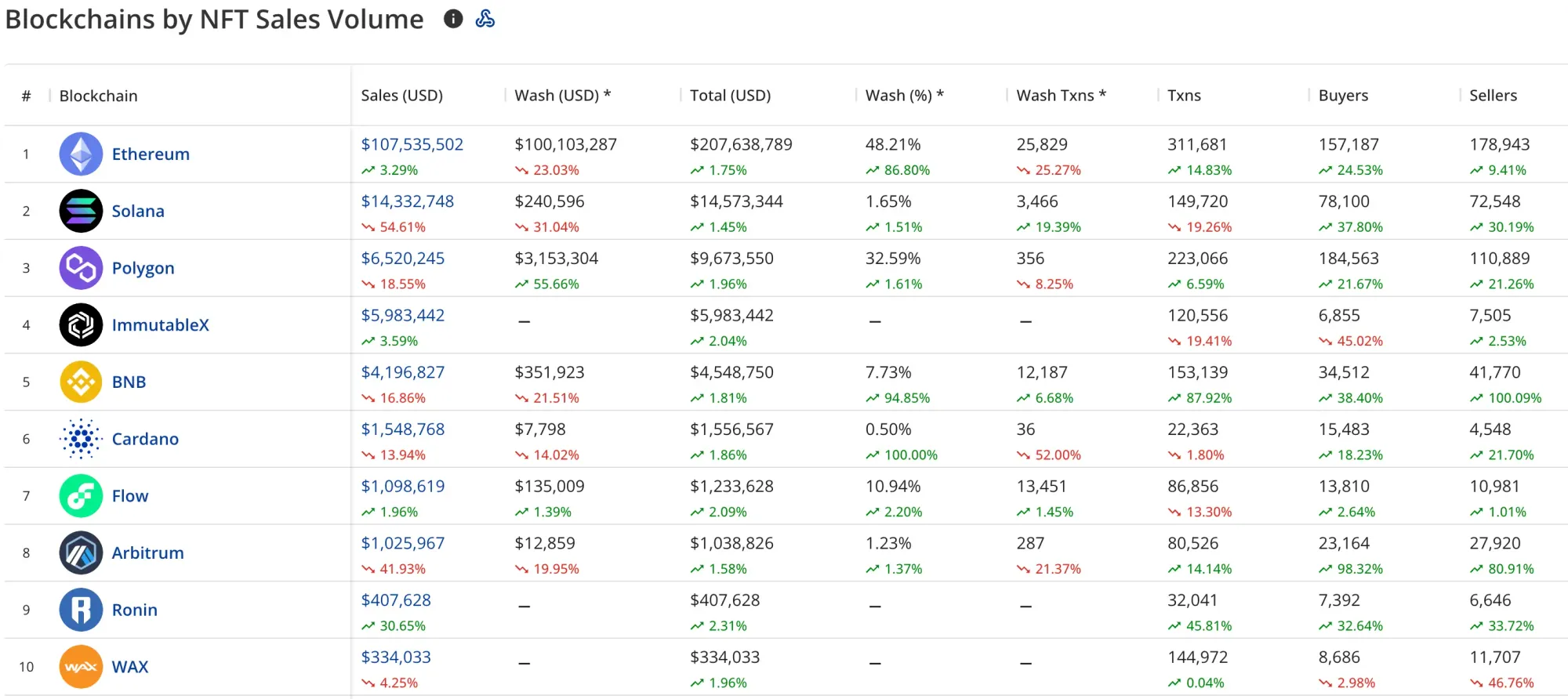
Task: Click the Ronin logo icon
Action: click(x=81, y=610)
